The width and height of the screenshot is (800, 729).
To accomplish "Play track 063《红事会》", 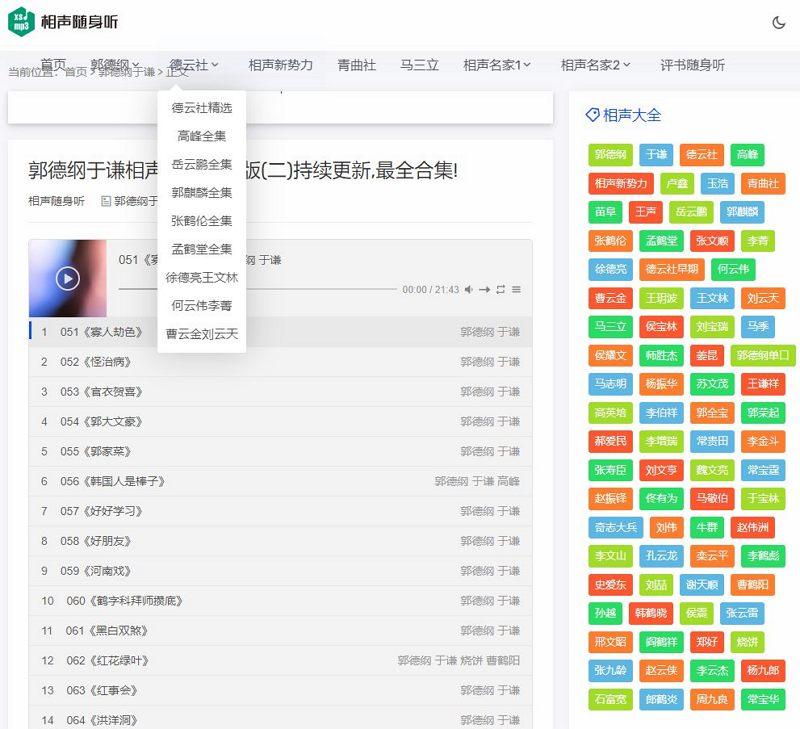I will (281, 691).
